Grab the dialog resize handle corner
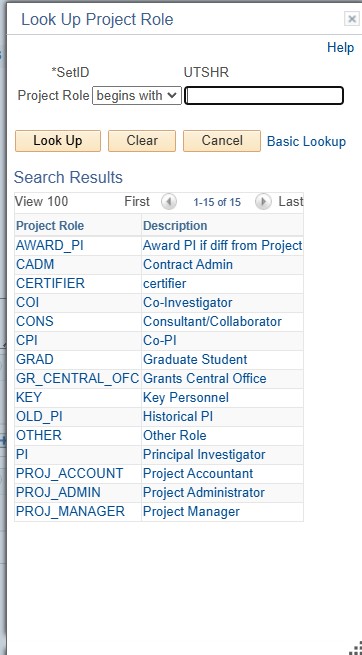Viewport: 362px width, 655px height. click(355, 648)
